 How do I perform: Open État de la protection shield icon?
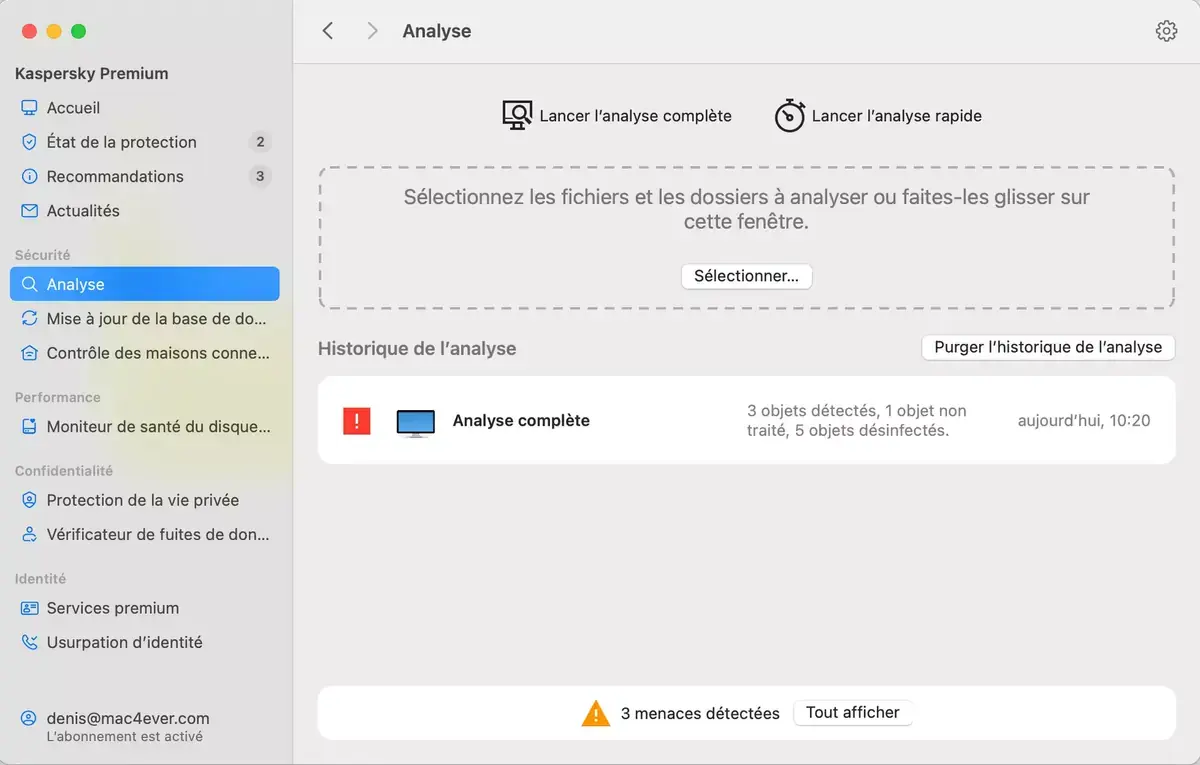(x=30, y=142)
